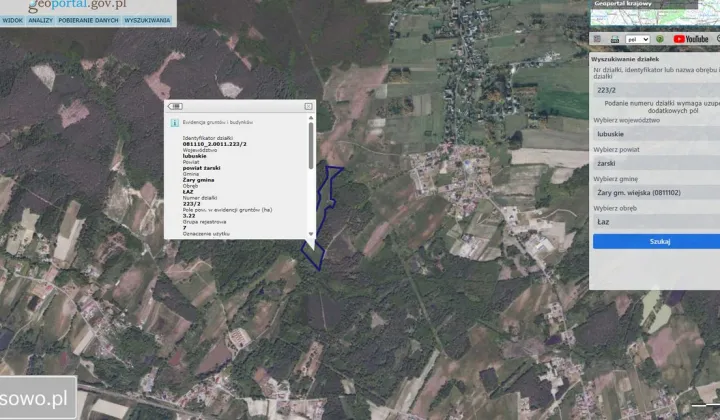
Task: Open the ANALIZY menu
Action: [40, 20]
